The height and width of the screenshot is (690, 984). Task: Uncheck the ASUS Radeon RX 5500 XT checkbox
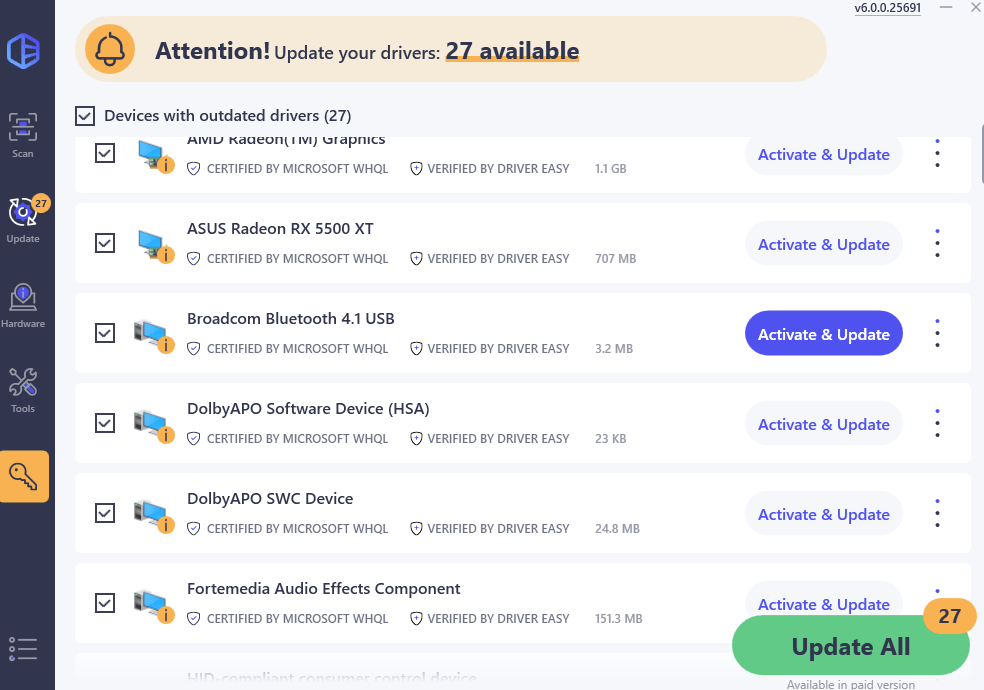[105, 243]
